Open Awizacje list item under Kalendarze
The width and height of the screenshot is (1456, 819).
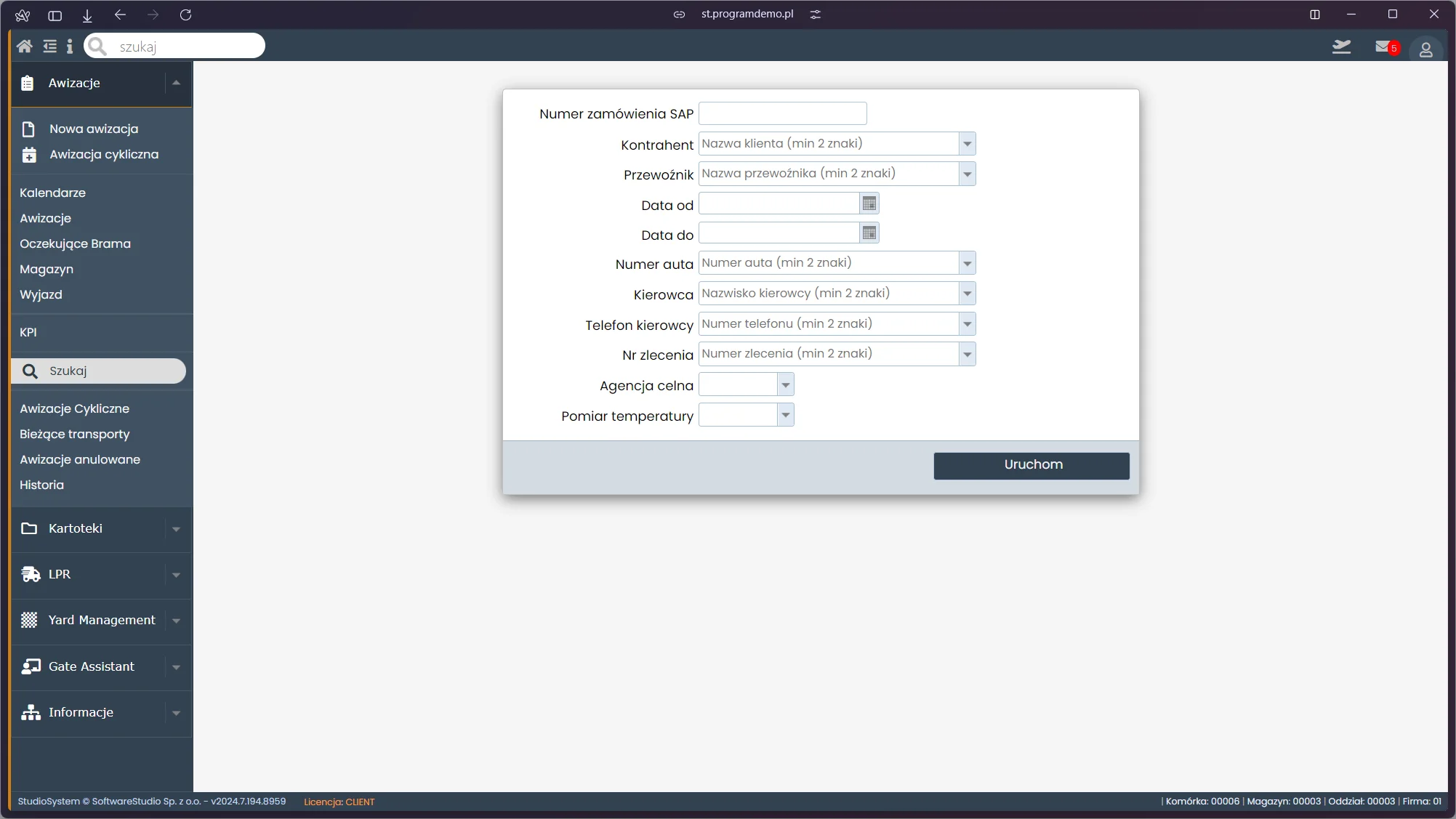[x=45, y=218]
